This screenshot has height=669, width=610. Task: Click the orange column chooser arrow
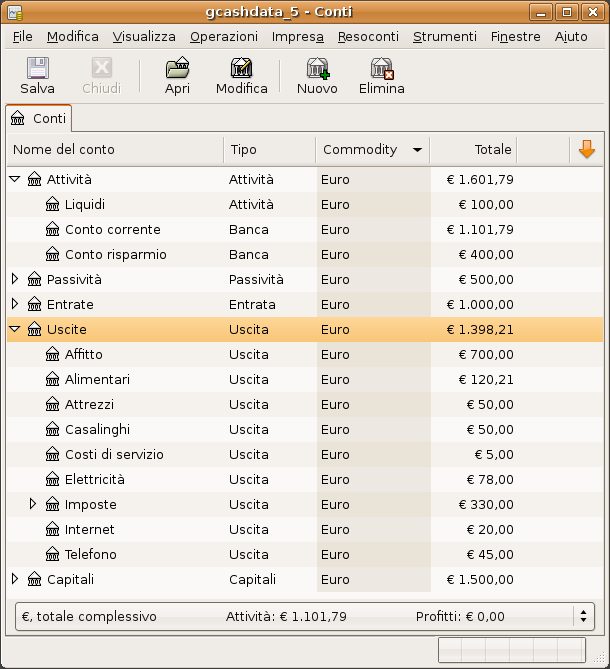pyautogui.click(x=587, y=149)
